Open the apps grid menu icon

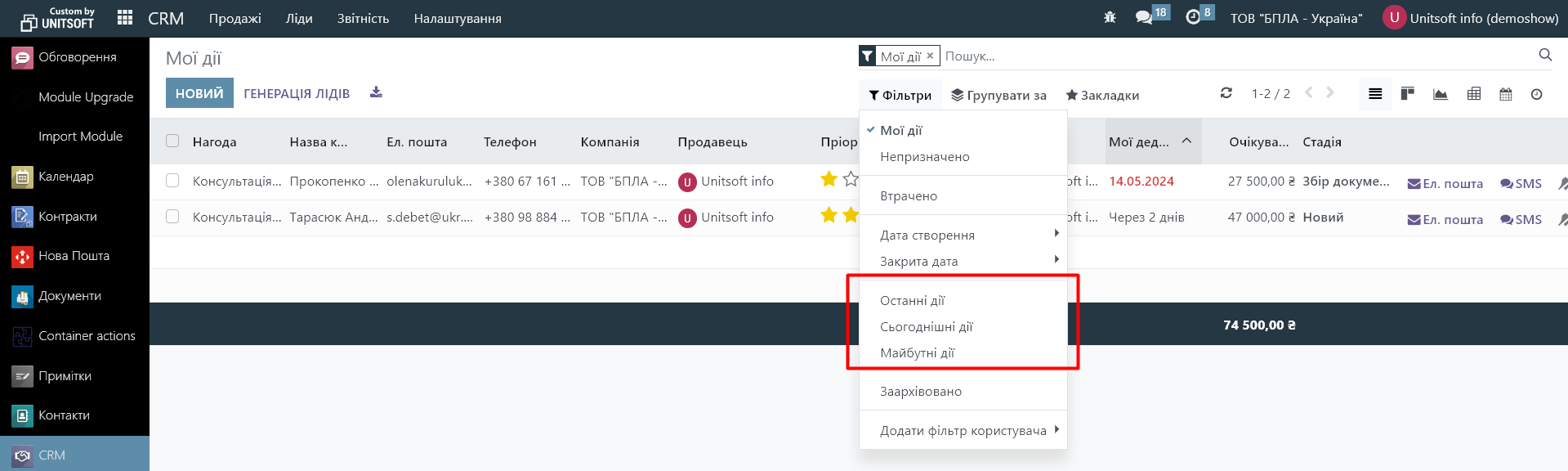125,18
